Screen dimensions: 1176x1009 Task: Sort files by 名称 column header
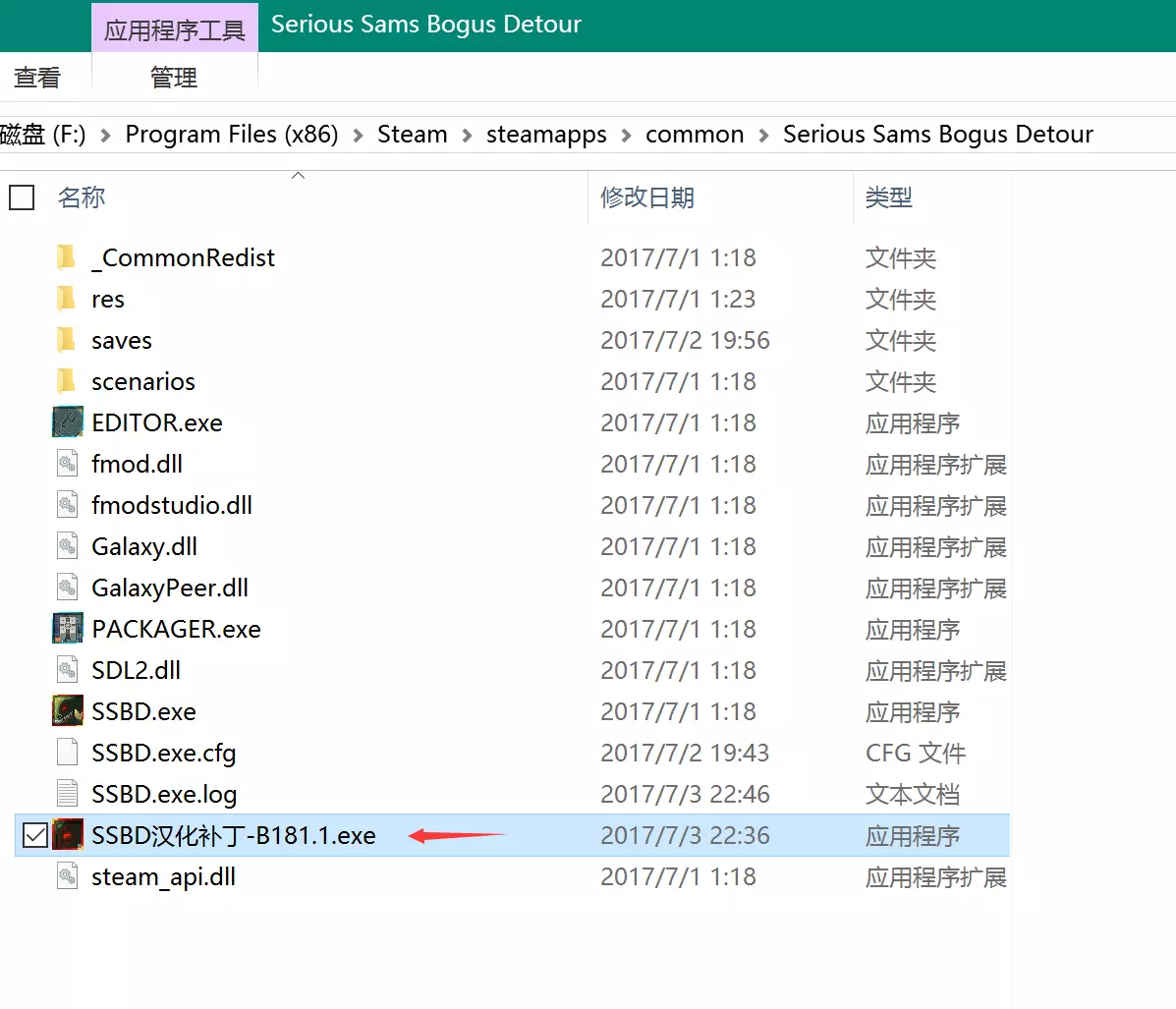click(81, 197)
